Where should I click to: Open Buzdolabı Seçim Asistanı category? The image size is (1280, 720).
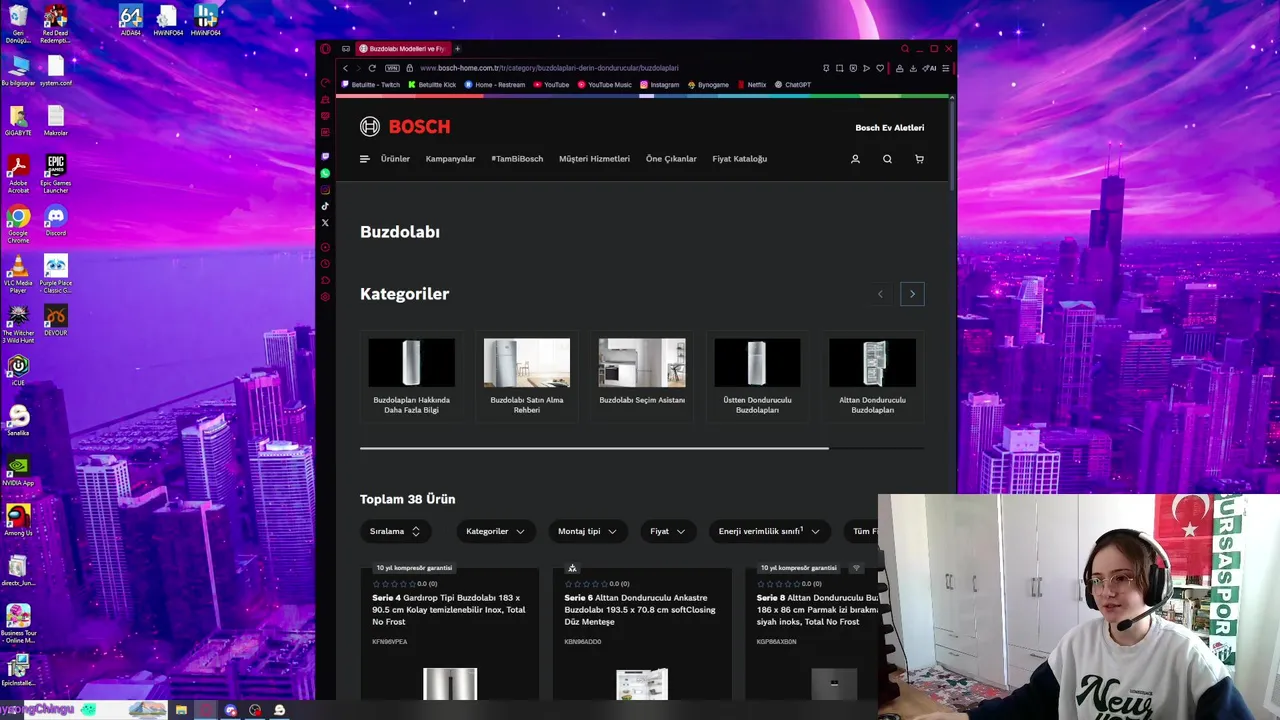642,376
